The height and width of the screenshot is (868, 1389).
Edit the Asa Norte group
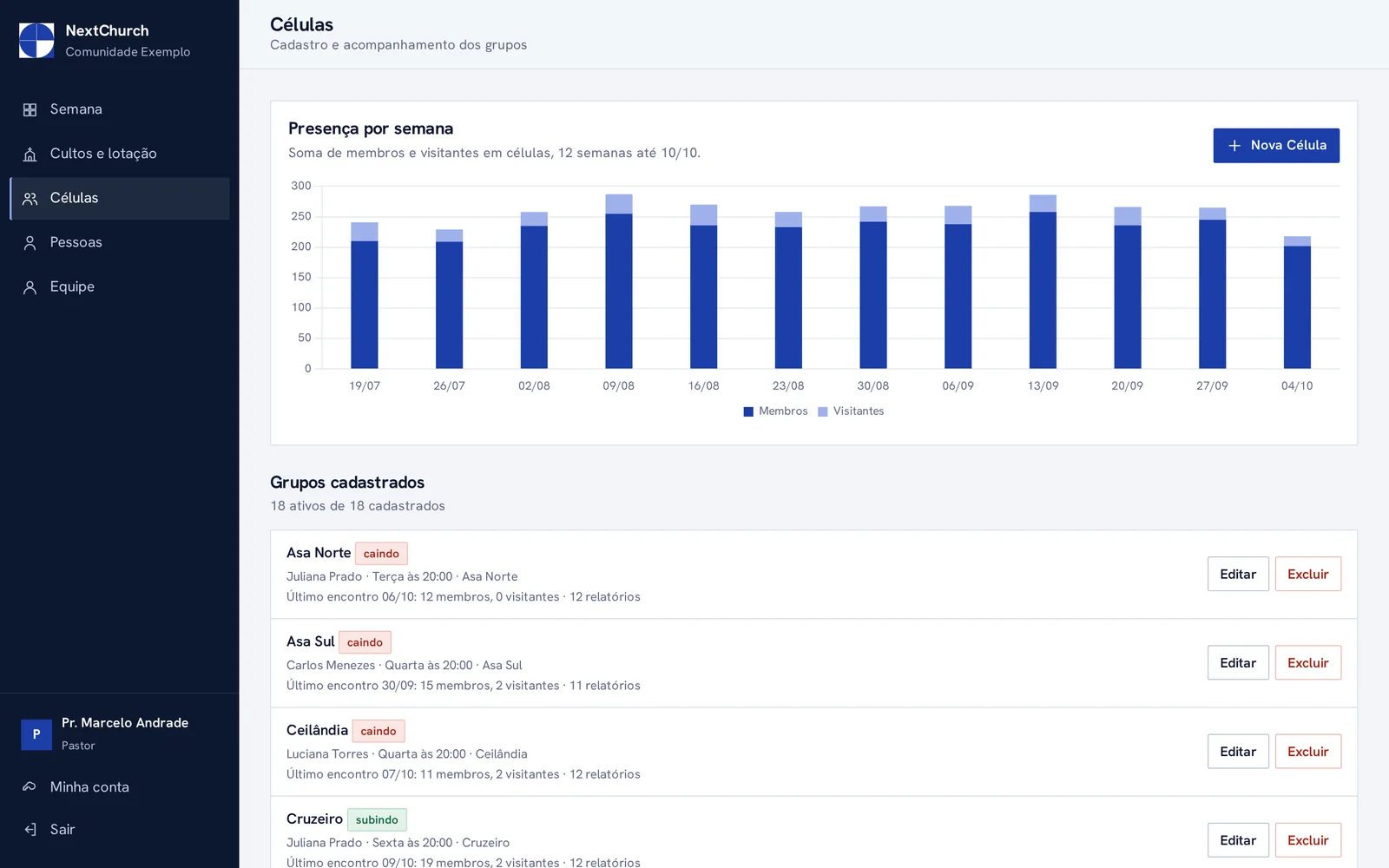(1238, 574)
